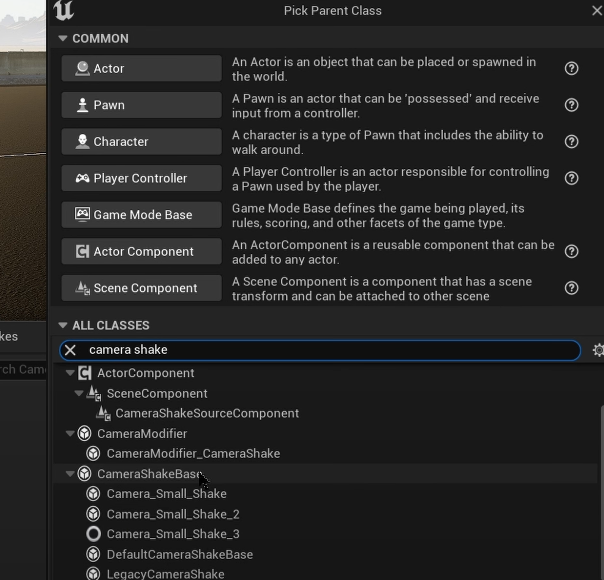Click the help icon for Actor Component
The image size is (604, 580).
(572, 251)
